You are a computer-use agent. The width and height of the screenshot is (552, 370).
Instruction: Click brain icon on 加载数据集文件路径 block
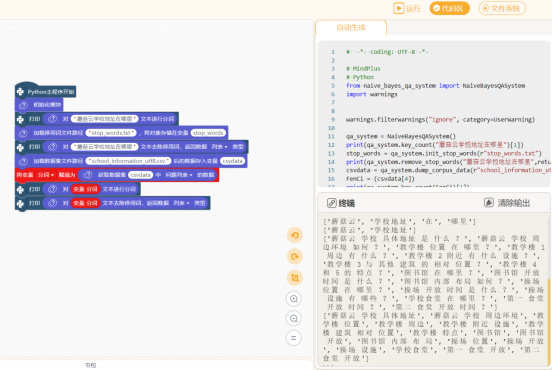[x=23, y=161]
